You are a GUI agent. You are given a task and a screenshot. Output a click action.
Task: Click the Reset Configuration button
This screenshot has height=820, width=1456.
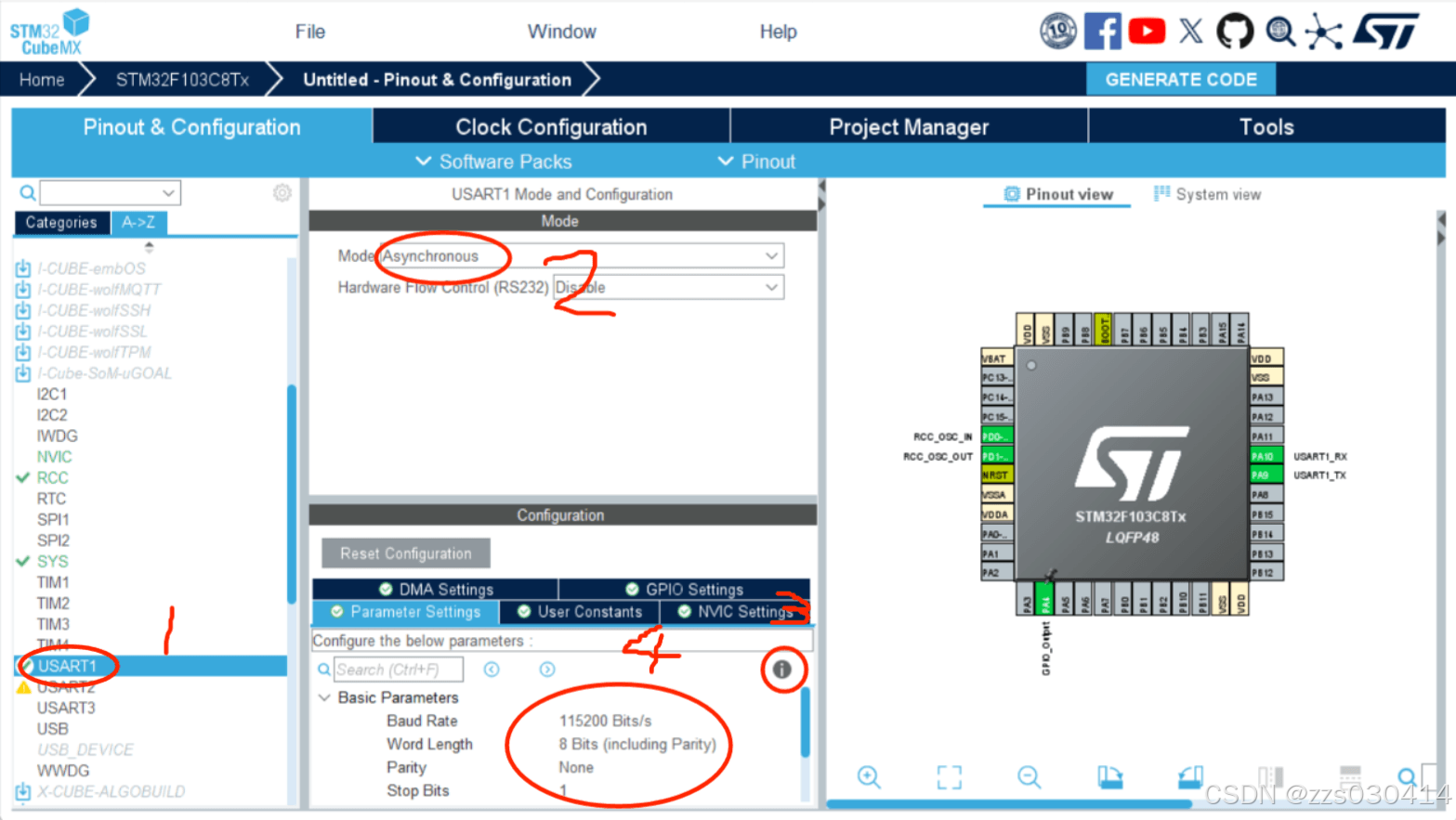[405, 553]
